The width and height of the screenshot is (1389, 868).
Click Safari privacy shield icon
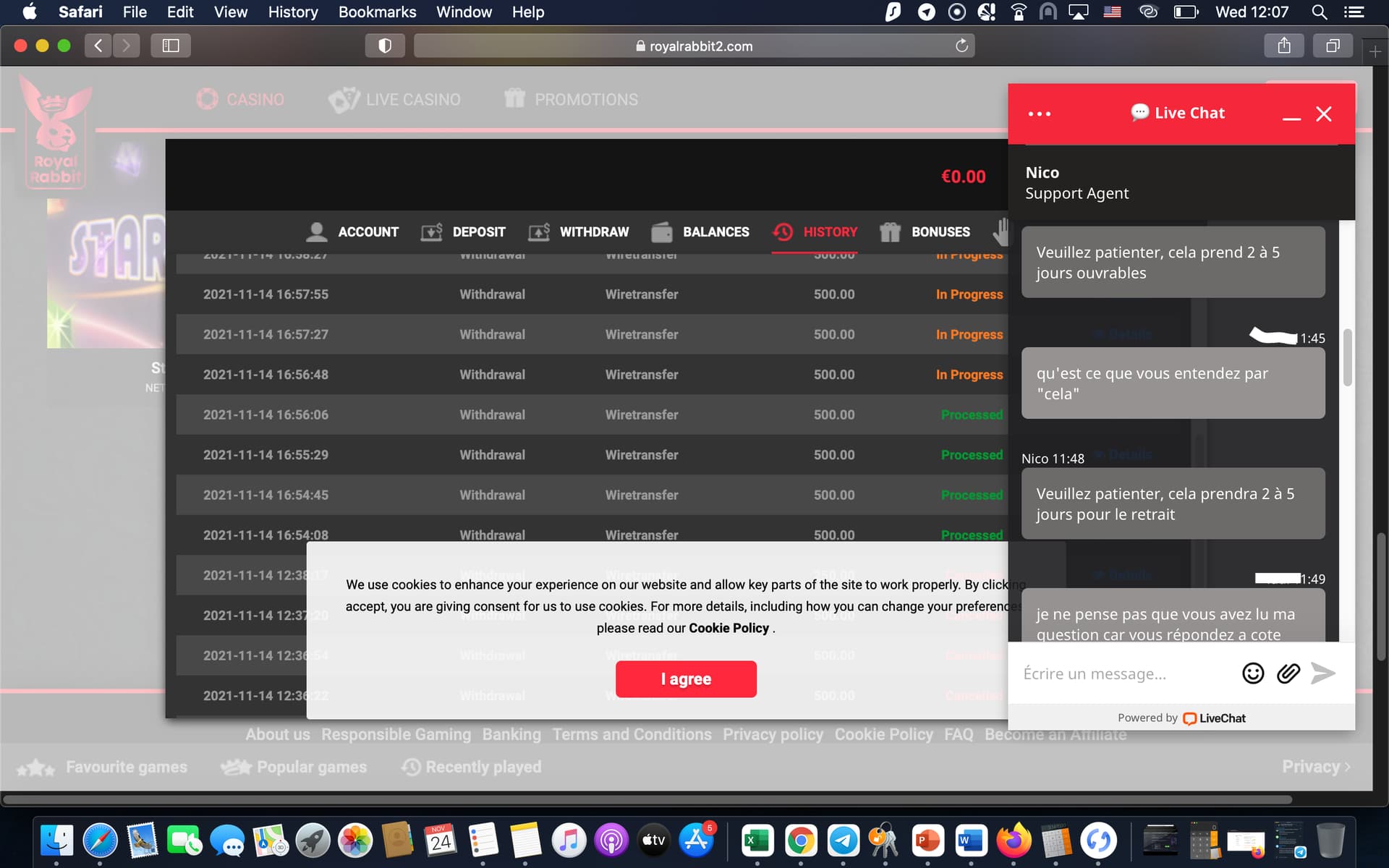tap(385, 46)
